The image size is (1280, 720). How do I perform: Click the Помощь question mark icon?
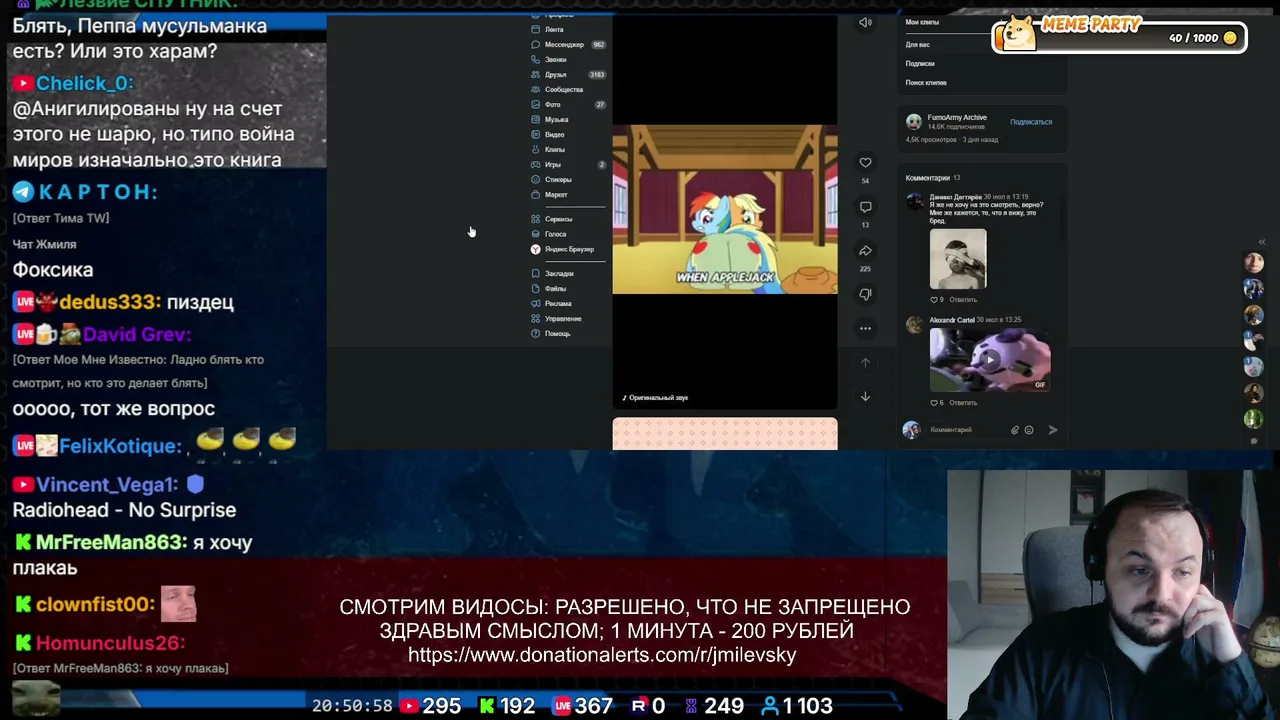536,334
